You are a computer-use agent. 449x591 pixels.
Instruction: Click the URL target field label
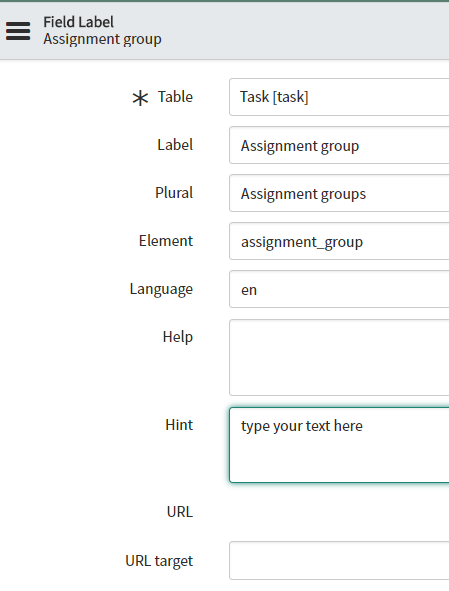(159, 561)
